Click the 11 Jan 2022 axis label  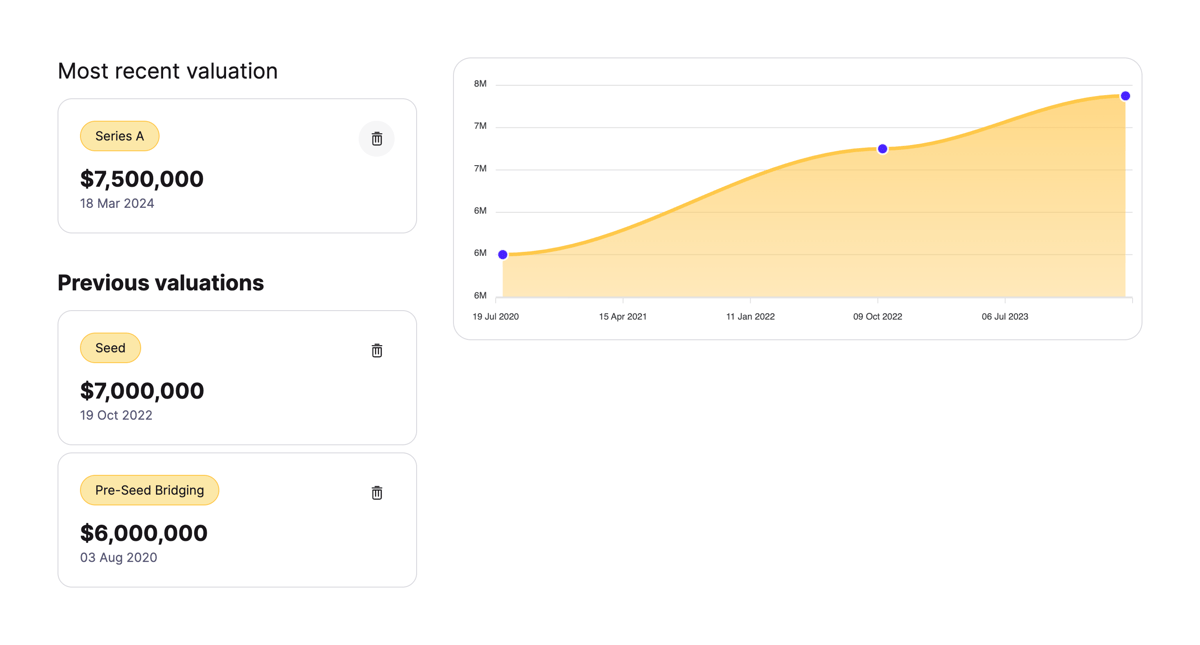tap(749, 316)
